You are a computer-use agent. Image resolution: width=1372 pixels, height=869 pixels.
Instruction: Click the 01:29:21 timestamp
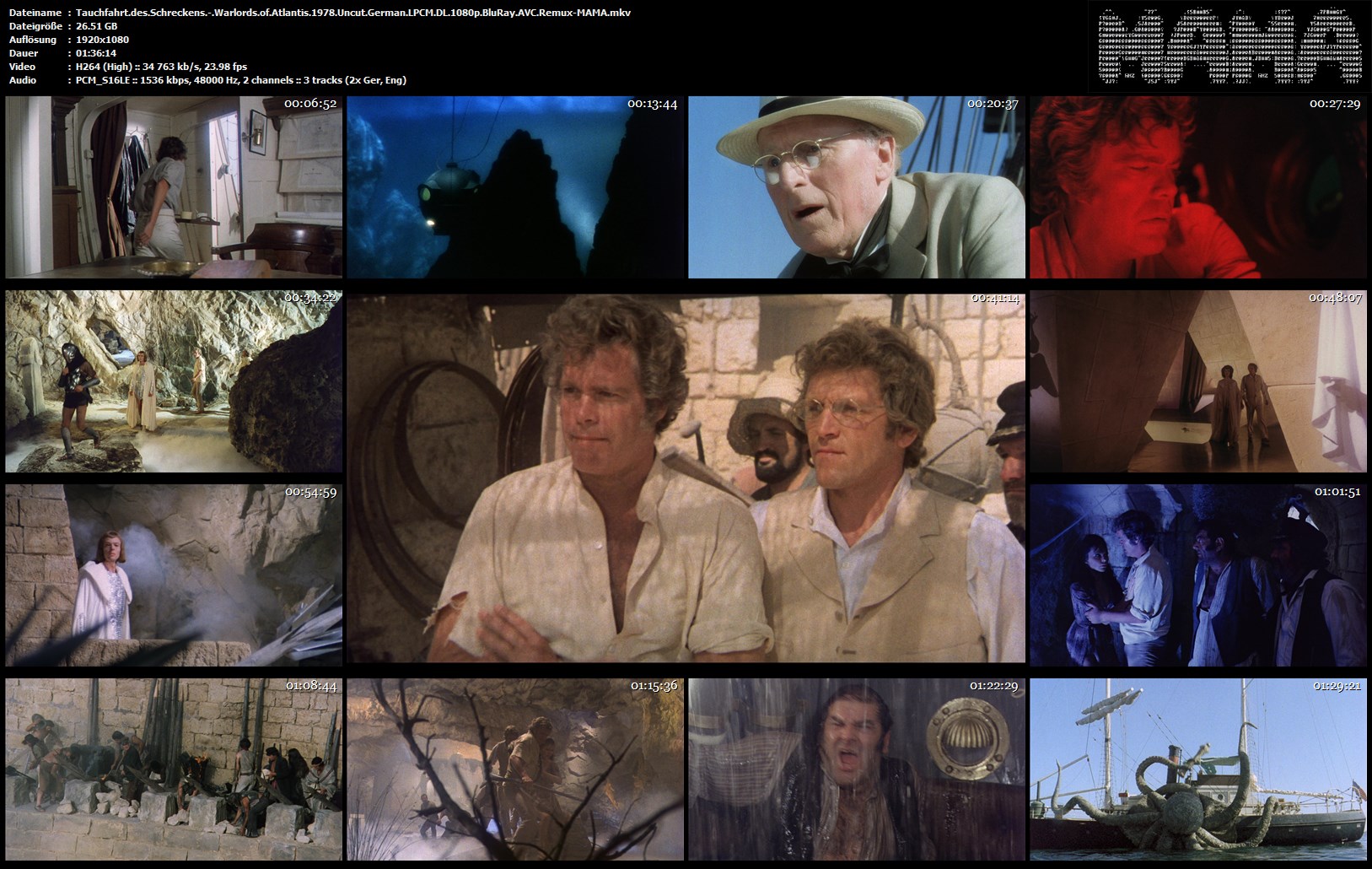1337,686
